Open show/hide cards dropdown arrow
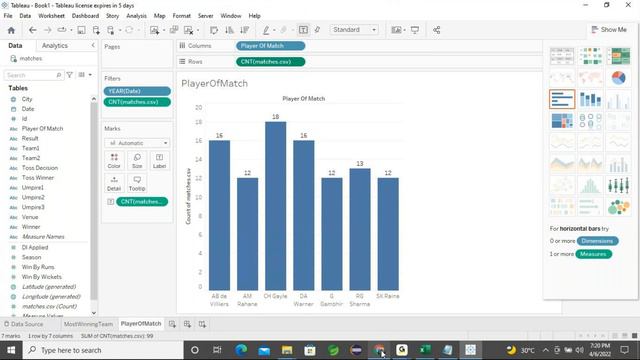The height and width of the screenshot is (360, 640). (x=404, y=30)
